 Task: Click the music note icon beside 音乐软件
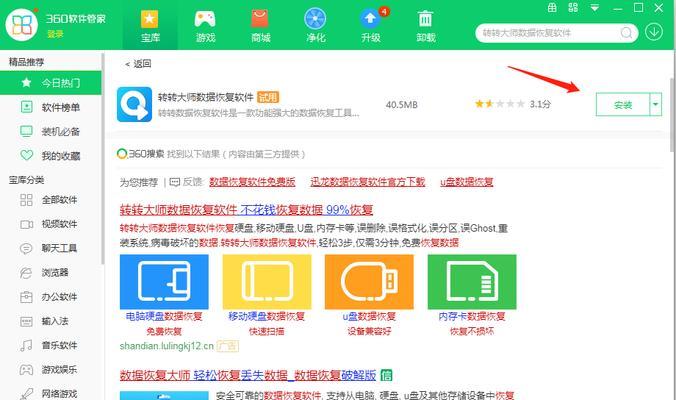pyautogui.click(x=26, y=345)
